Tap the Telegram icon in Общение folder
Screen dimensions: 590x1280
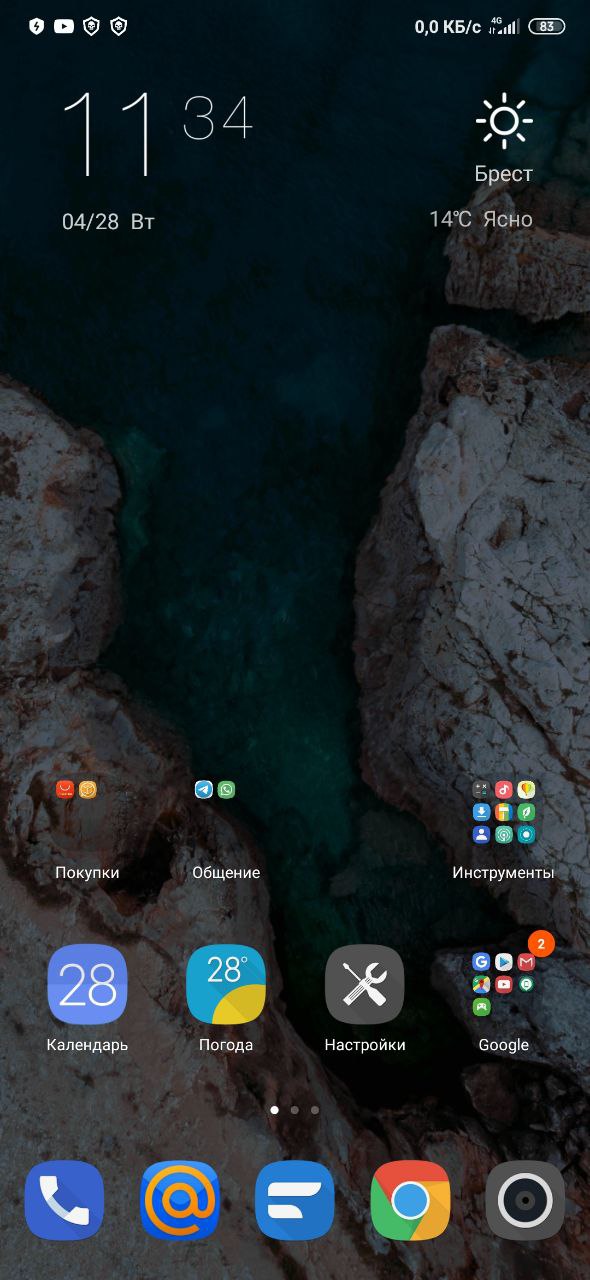(x=203, y=790)
